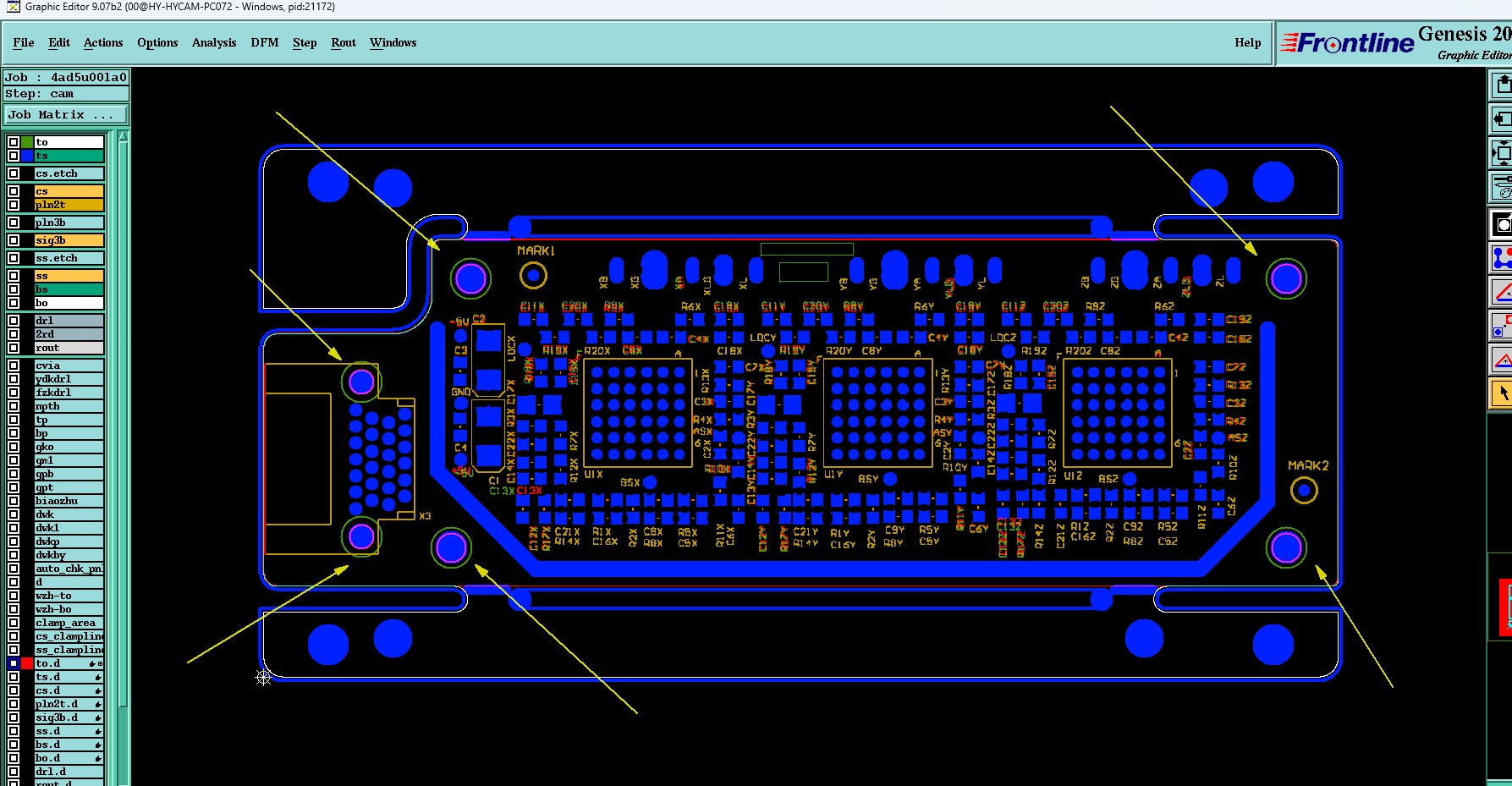Click the topmost icon in the right toolbar

point(1501,85)
